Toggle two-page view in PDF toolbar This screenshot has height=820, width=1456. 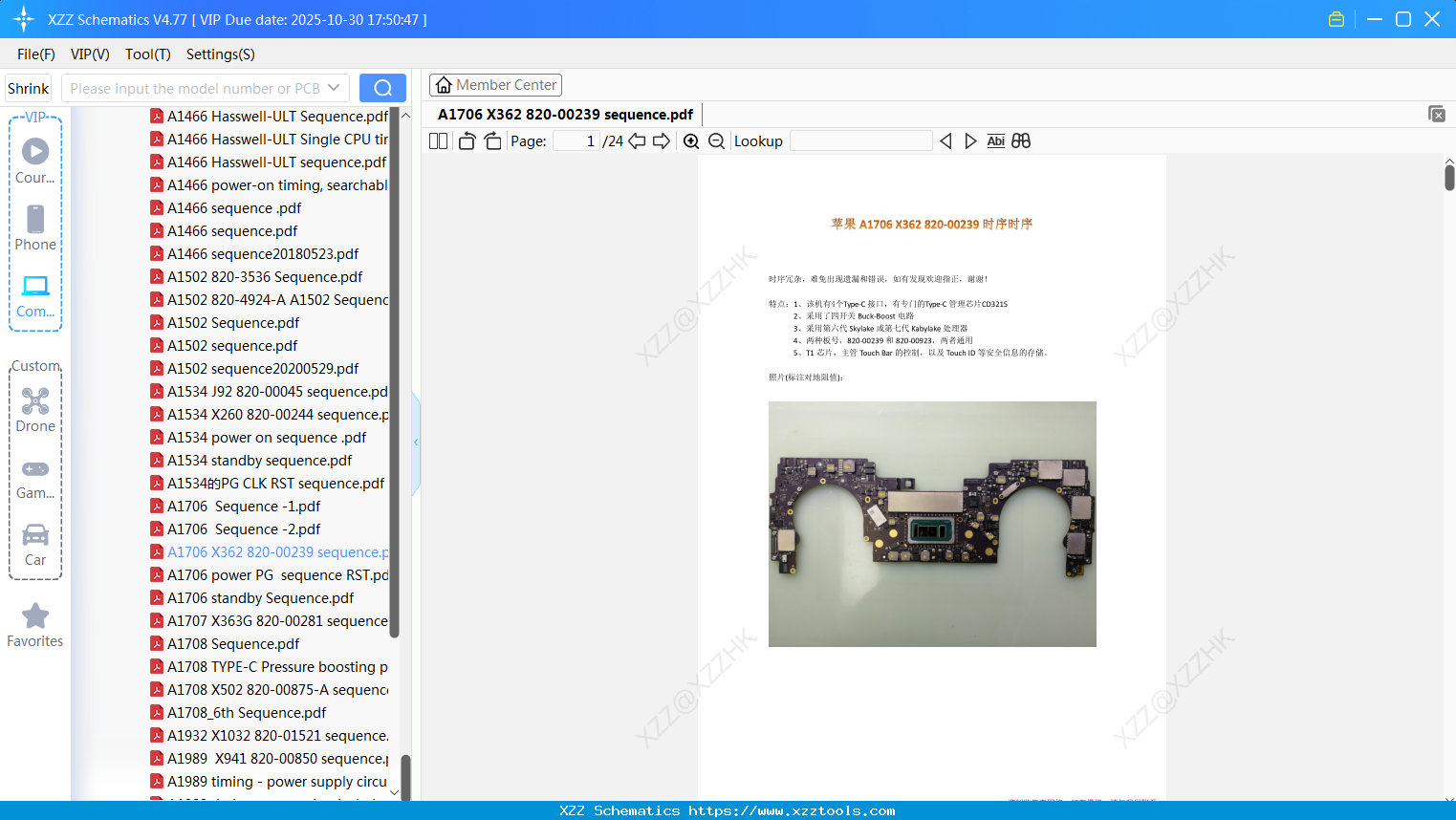pos(438,141)
